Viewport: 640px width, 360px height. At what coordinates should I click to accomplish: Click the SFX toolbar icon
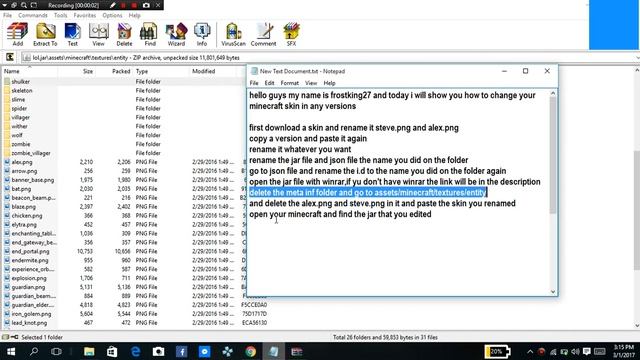[291, 34]
